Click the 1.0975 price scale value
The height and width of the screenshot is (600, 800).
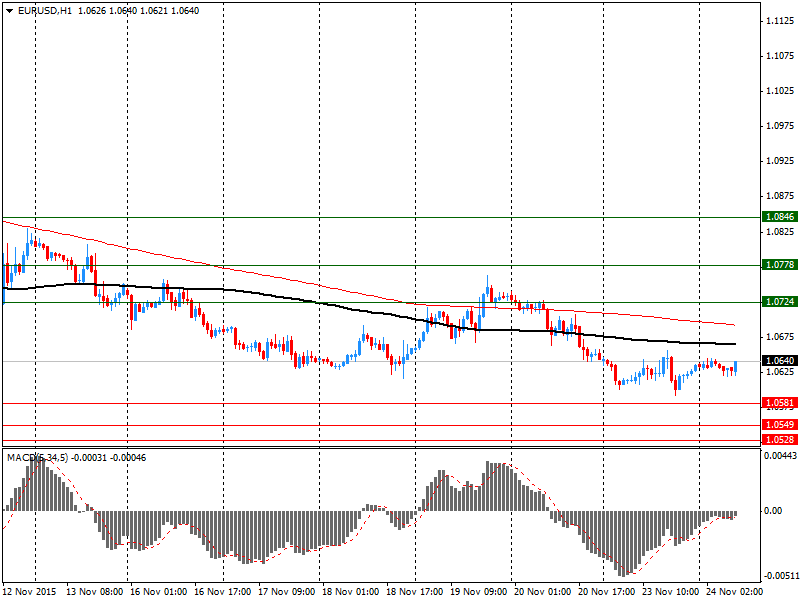coord(780,126)
